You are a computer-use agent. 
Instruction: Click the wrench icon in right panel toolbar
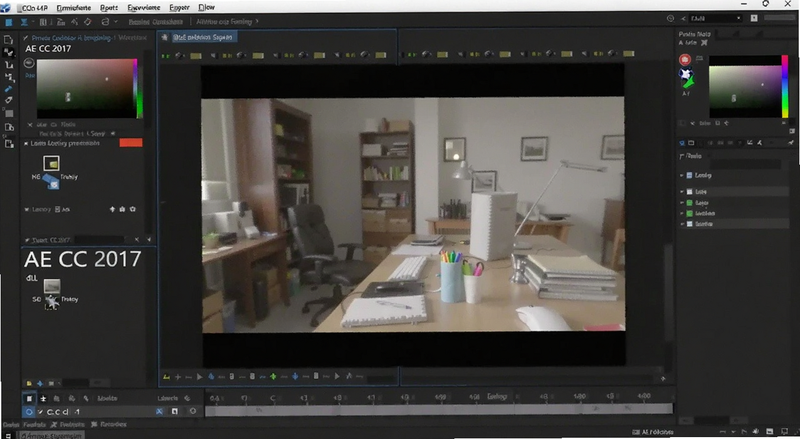pyautogui.click(x=760, y=143)
